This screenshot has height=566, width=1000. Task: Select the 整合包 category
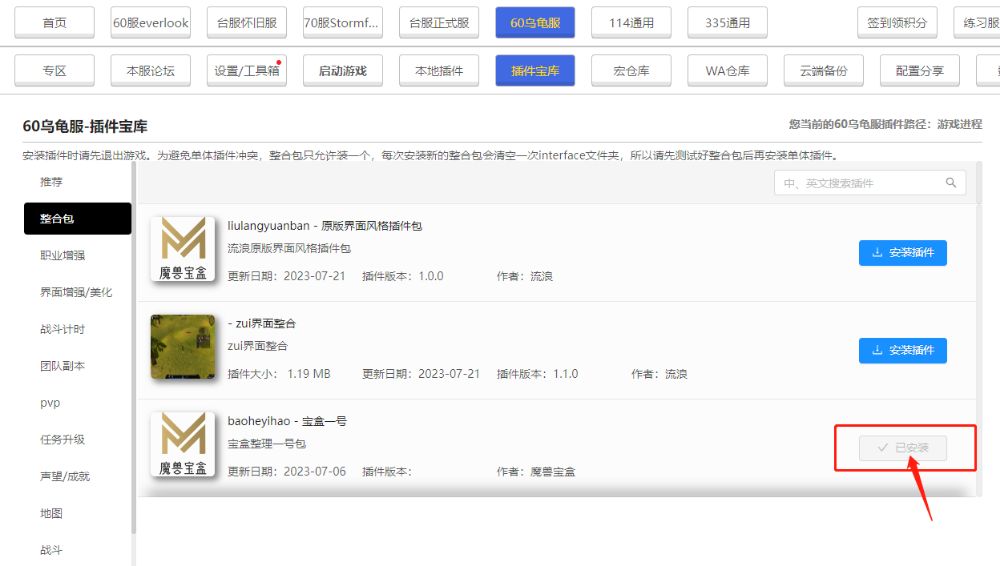(x=77, y=219)
